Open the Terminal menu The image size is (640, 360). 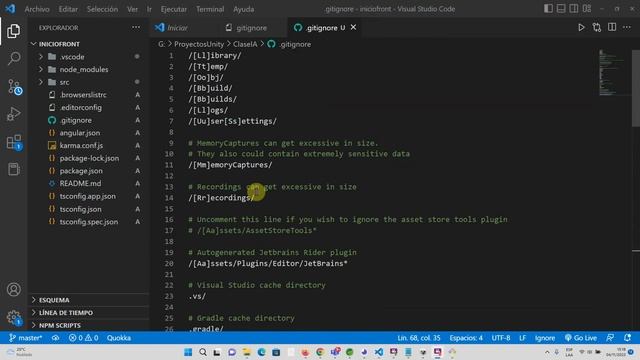tap(210, 9)
